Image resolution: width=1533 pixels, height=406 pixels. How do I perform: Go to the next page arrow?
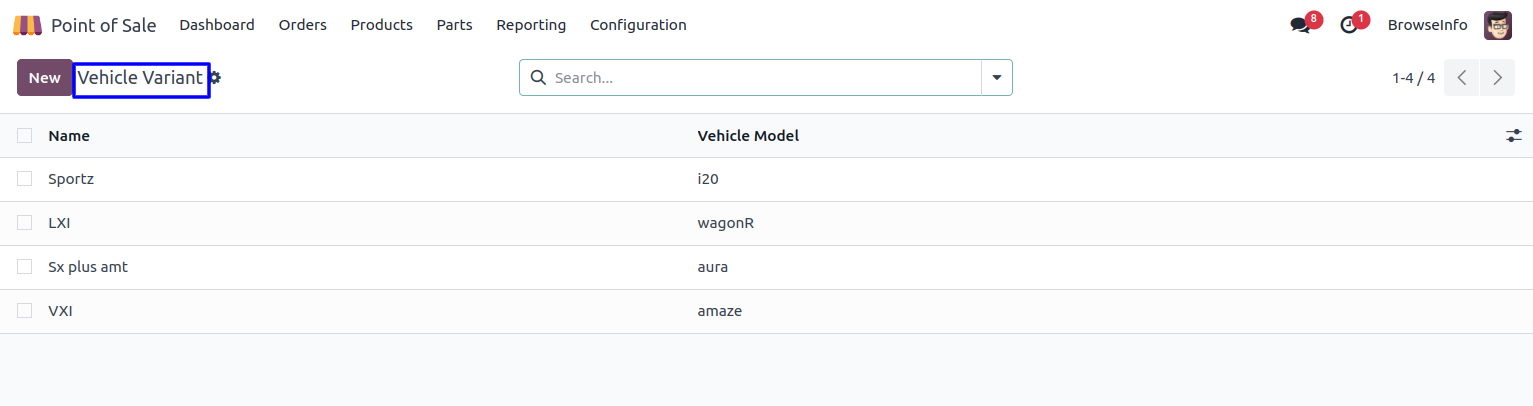(x=1497, y=78)
